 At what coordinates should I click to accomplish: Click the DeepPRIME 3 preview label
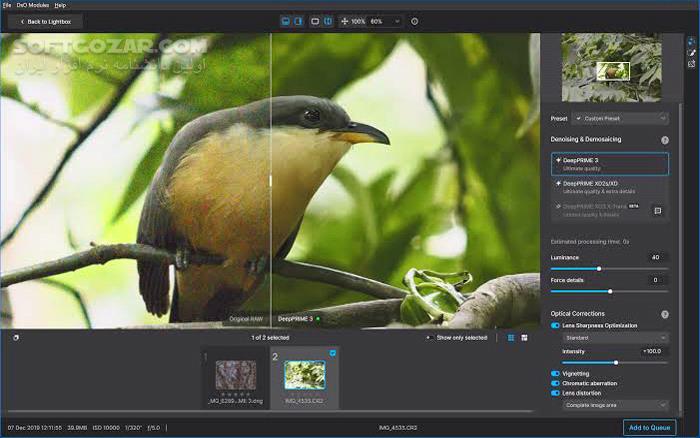(295, 319)
